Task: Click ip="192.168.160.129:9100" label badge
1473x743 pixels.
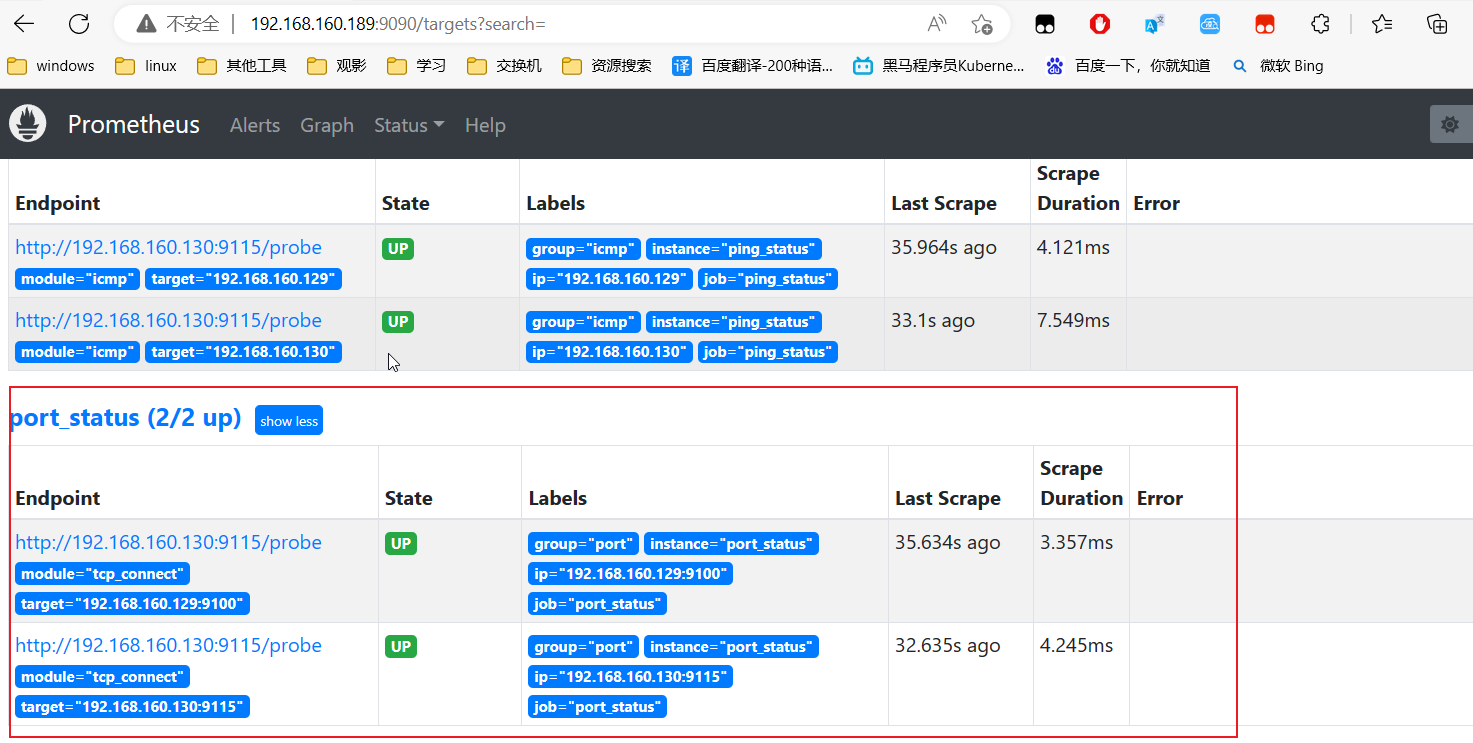Action: click(x=630, y=574)
